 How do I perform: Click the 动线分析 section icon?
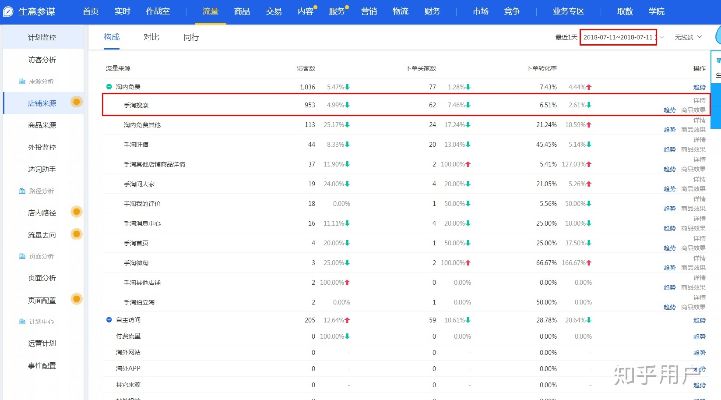[x=22, y=191]
